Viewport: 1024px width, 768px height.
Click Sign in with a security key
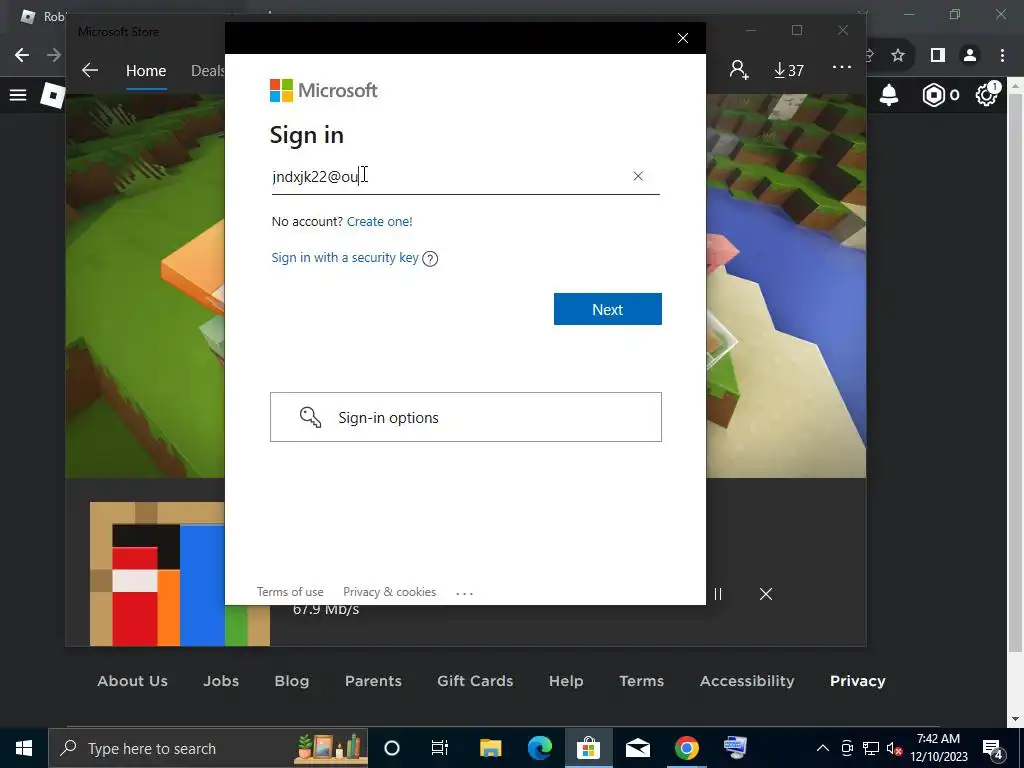[x=345, y=257]
